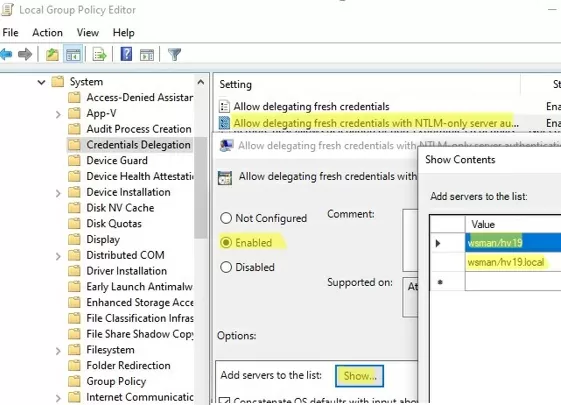561x405 pixels.
Task: Click the Audit Process Creation folder icon
Action: point(74,129)
